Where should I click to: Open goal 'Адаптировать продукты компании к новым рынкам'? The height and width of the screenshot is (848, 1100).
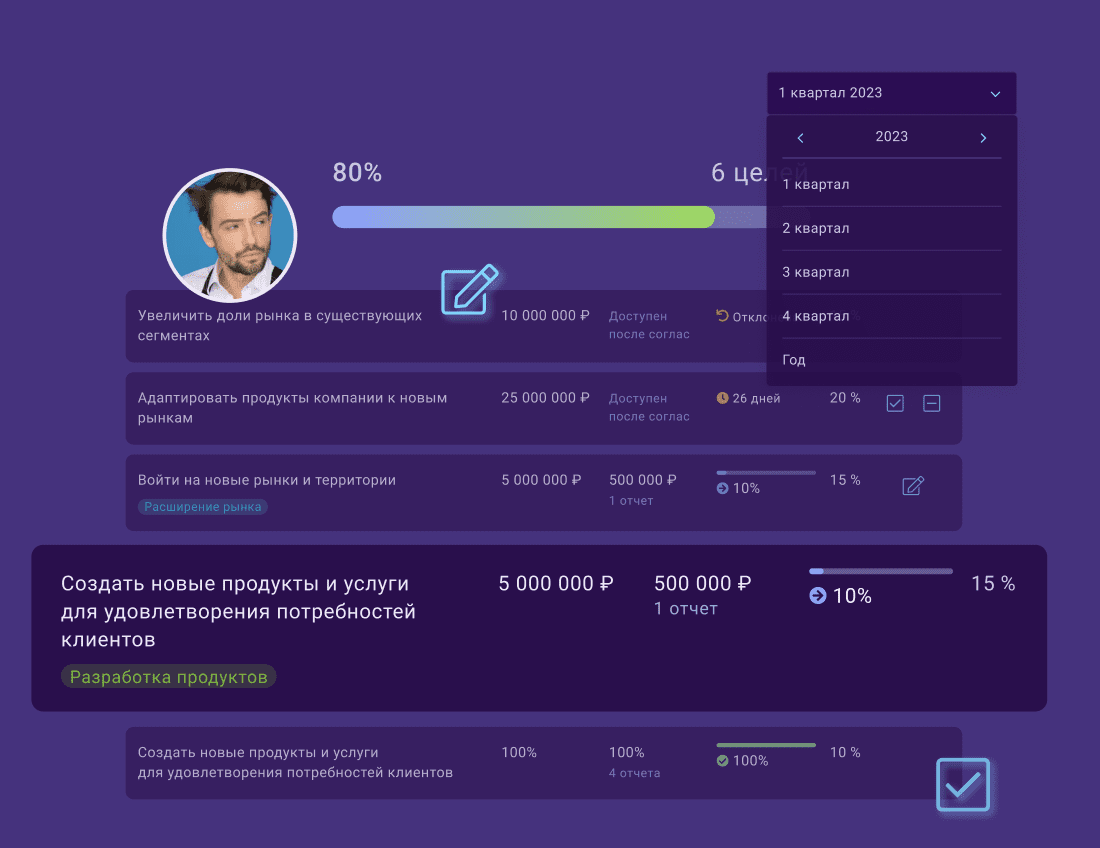(293, 408)
